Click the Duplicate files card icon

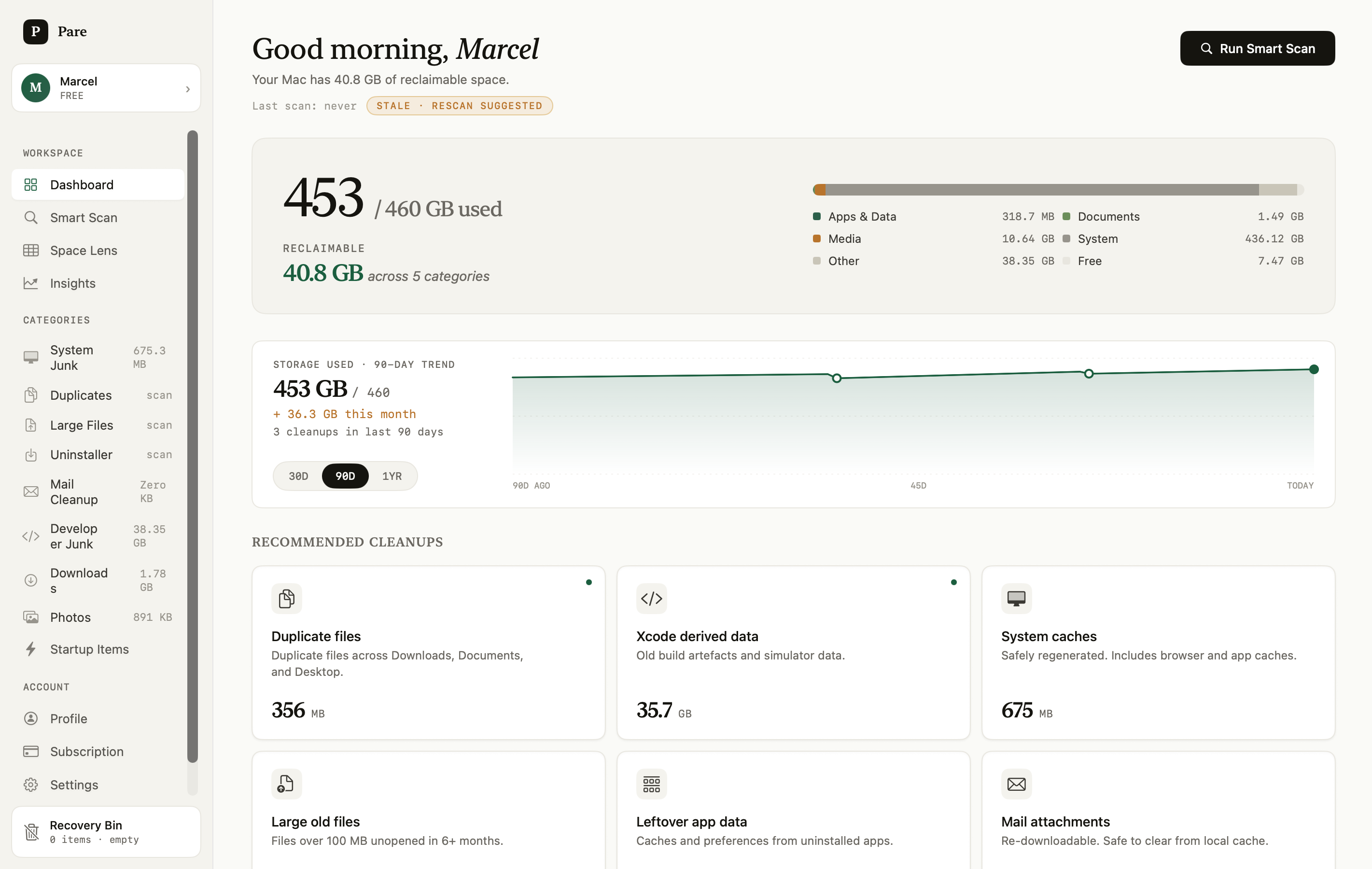(287, 598)
